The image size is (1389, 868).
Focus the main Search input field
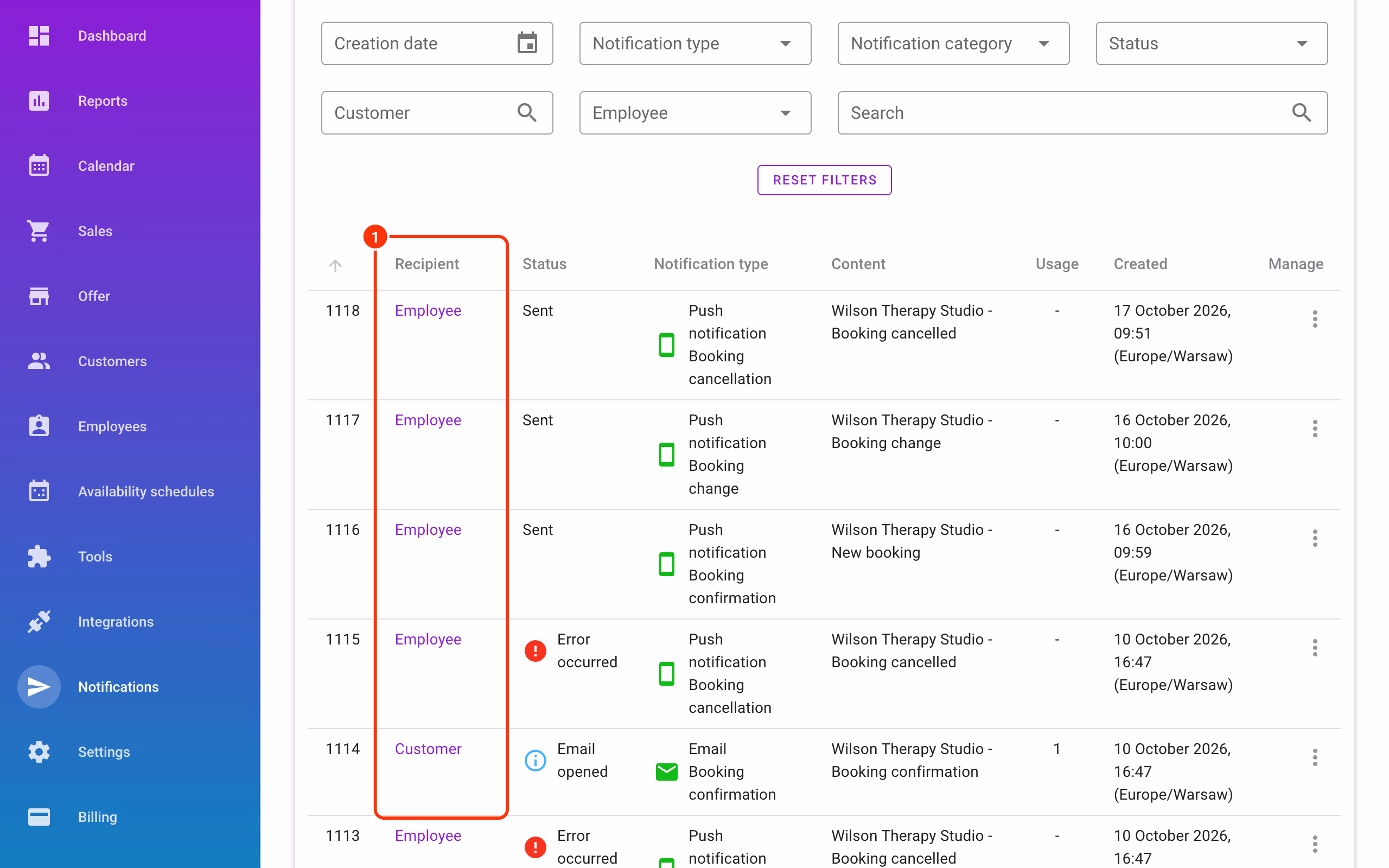pyautogui.click(x=1082, y=112)
